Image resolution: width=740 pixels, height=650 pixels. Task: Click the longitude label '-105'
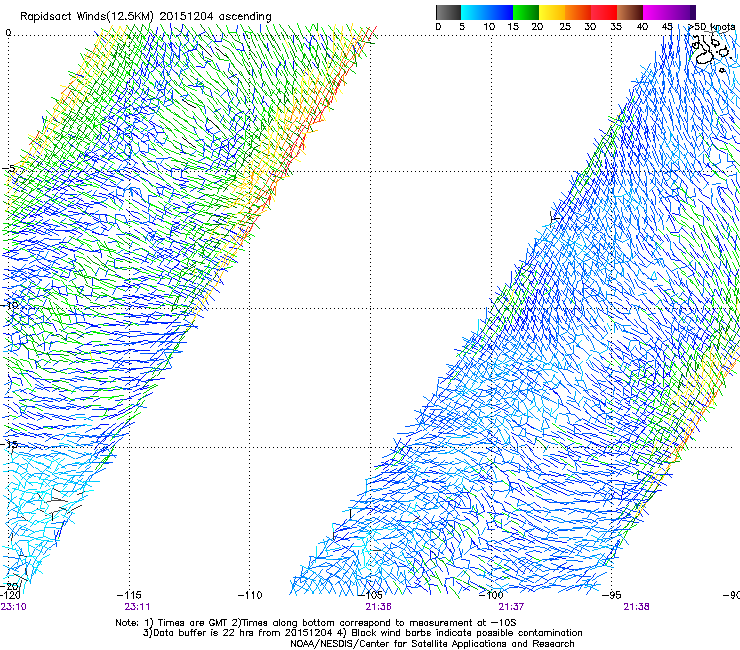[x=370, y=595]
